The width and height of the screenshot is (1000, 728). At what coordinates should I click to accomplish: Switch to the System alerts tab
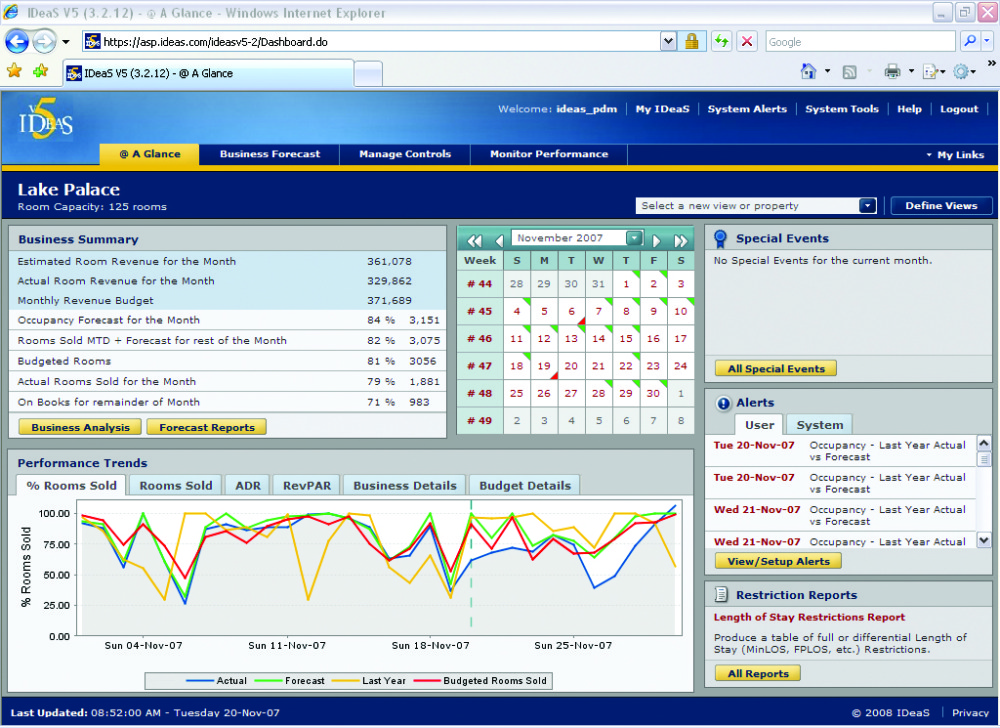820,425
